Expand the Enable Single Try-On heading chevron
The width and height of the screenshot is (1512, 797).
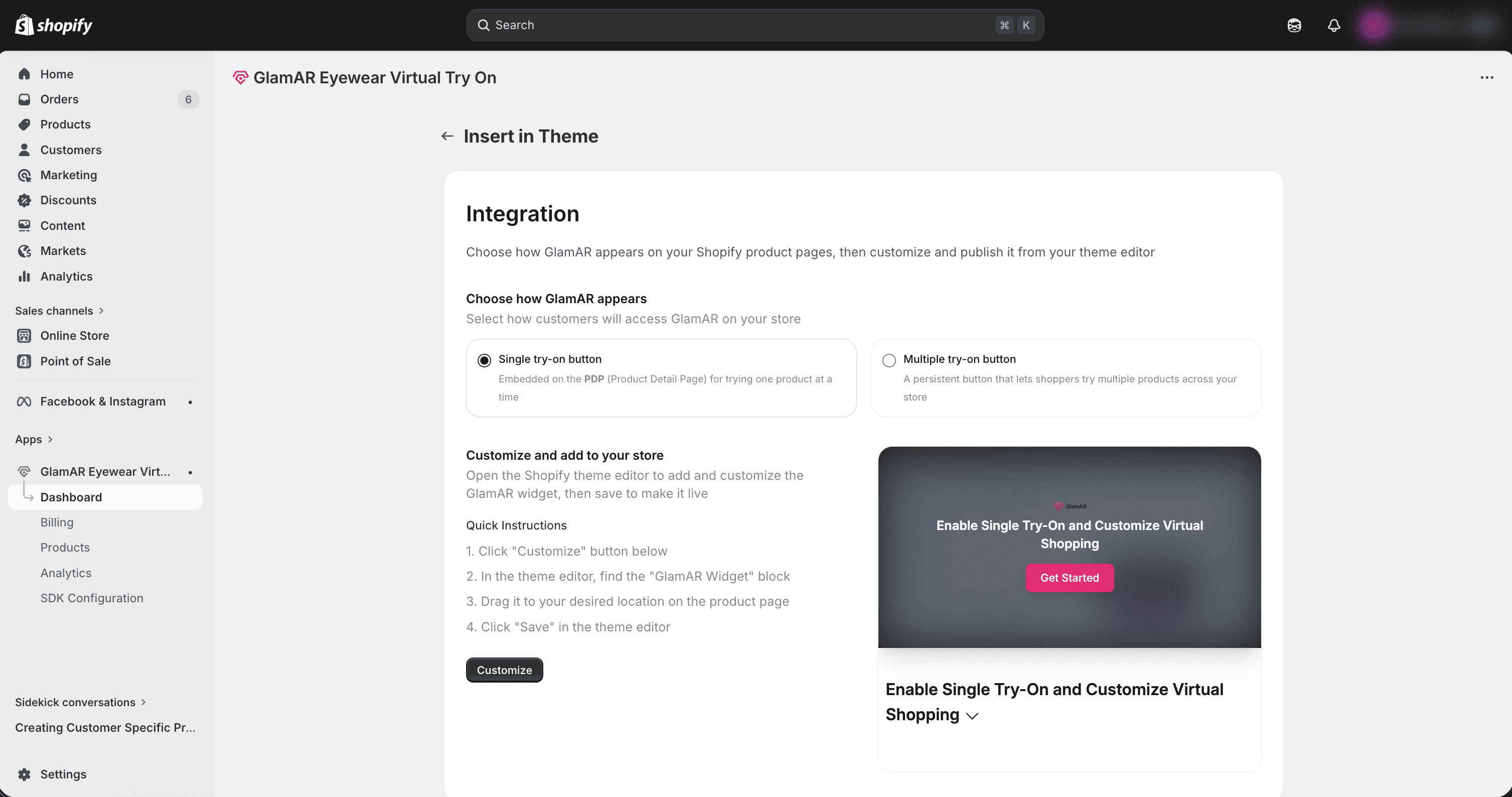point(972,716)
